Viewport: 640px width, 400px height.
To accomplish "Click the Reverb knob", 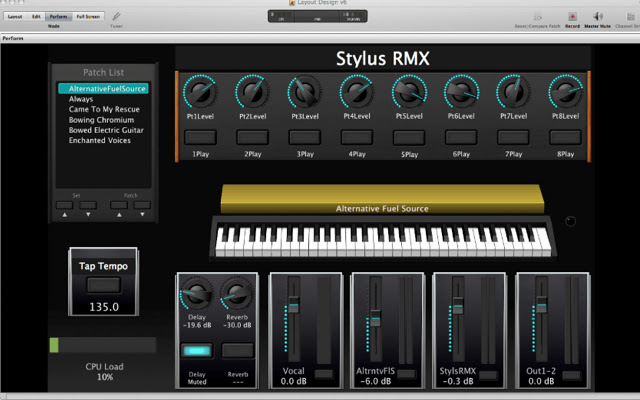I will click(236, 296).
